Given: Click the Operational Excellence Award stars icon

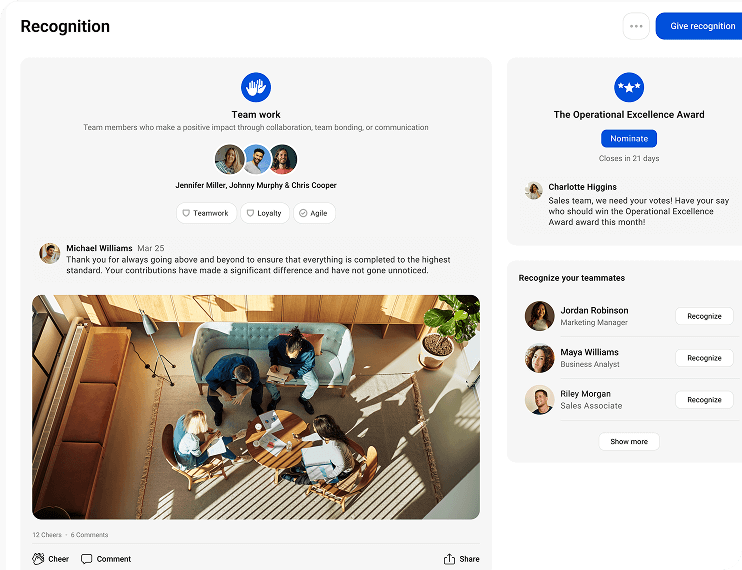Looking at the screenshot, I should pos(629,87).
